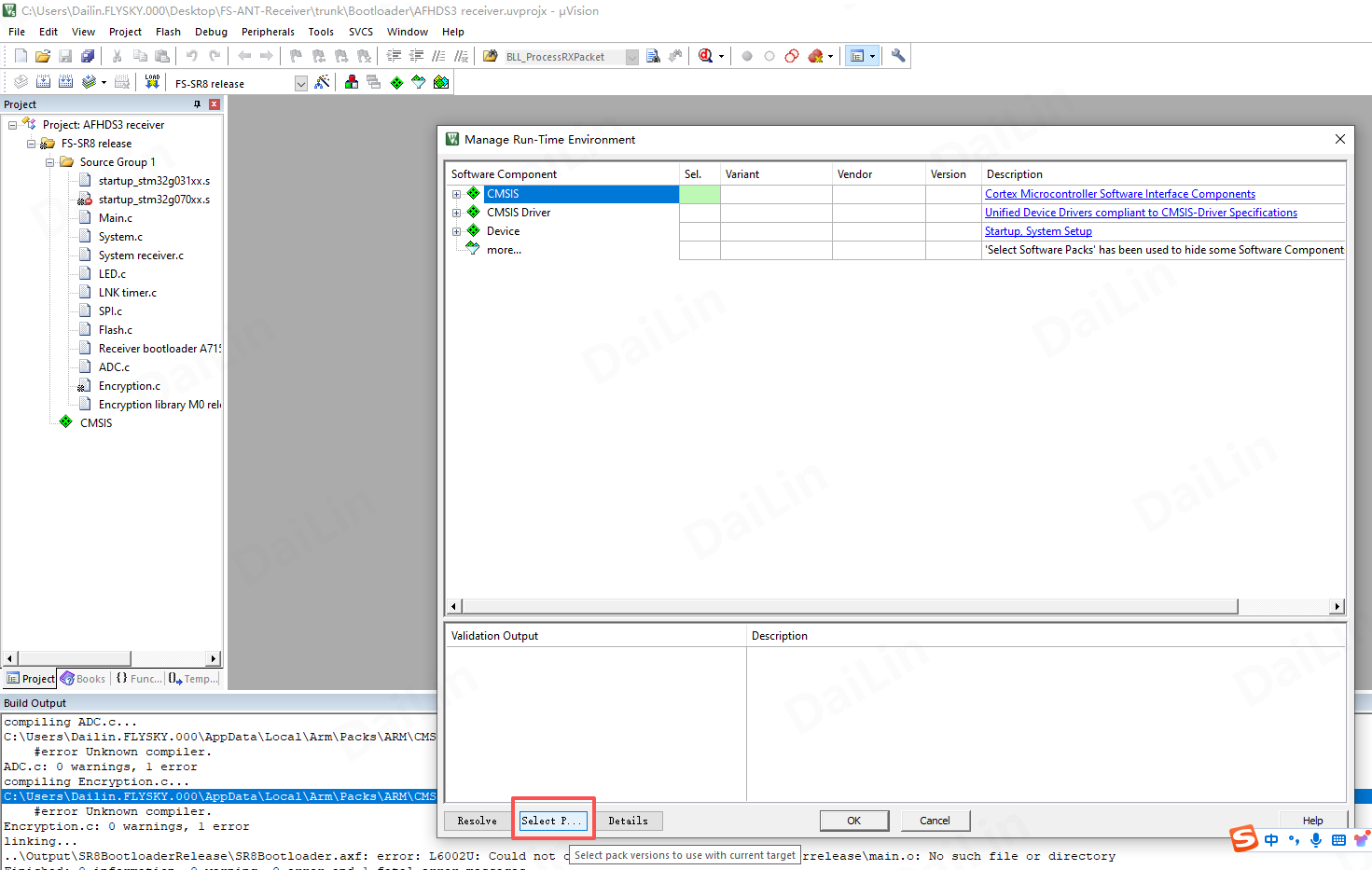Collapse the Source Group 1 folder
This screenshot has height=870, width=1372.
(x=49, y=162)
